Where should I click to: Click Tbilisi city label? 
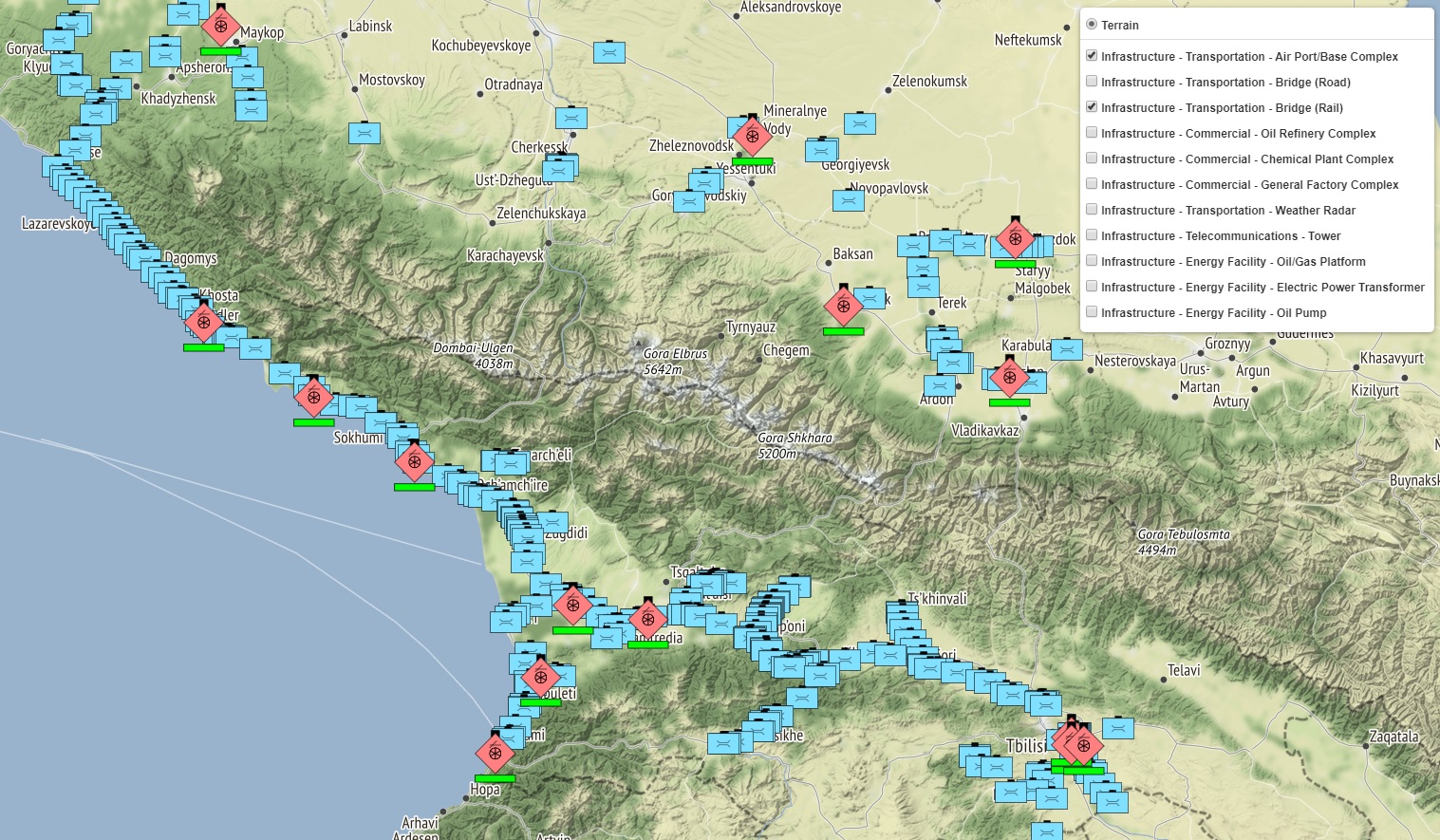coord(1026,746)
